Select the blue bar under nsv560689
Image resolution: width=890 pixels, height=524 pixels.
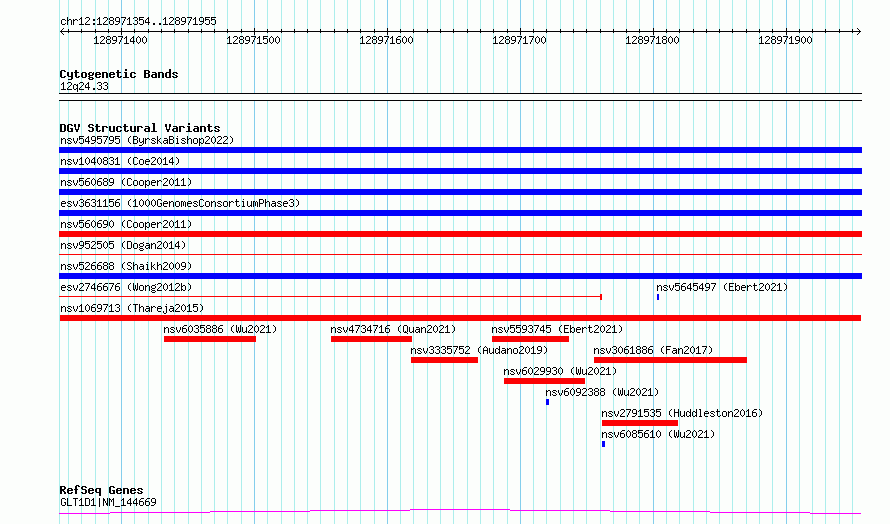[460, 192]
